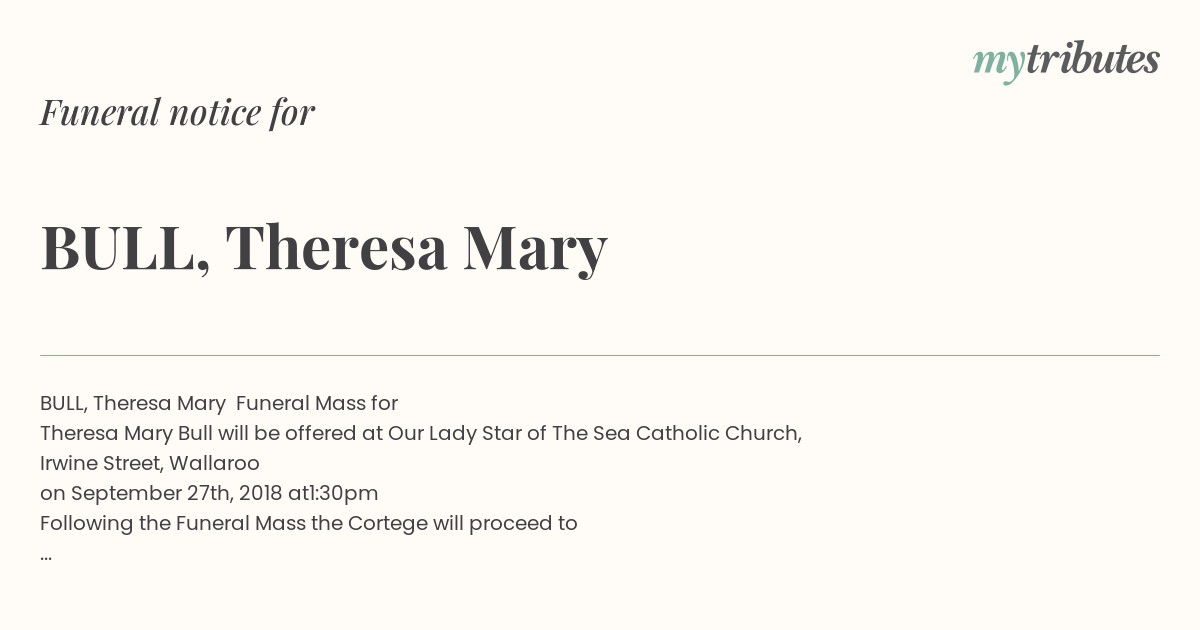
Task: Click the word 'Theresa' in the title
Action: (x=336, y=247)
